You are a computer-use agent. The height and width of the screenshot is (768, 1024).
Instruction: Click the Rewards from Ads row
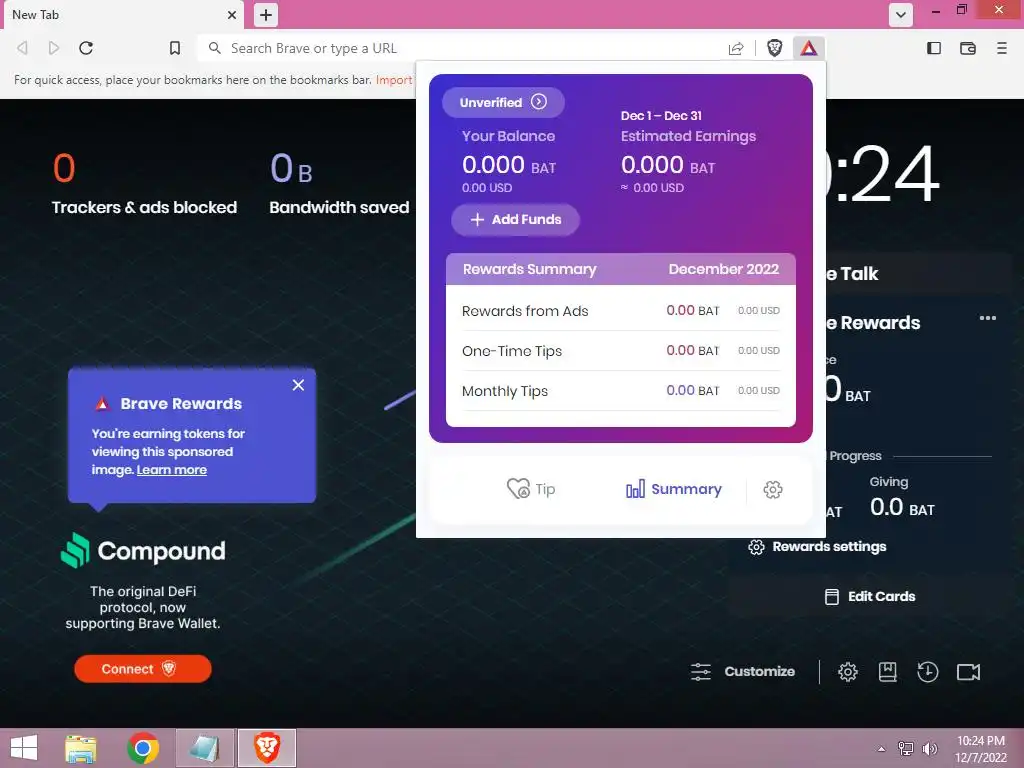(x=620, y=311)
